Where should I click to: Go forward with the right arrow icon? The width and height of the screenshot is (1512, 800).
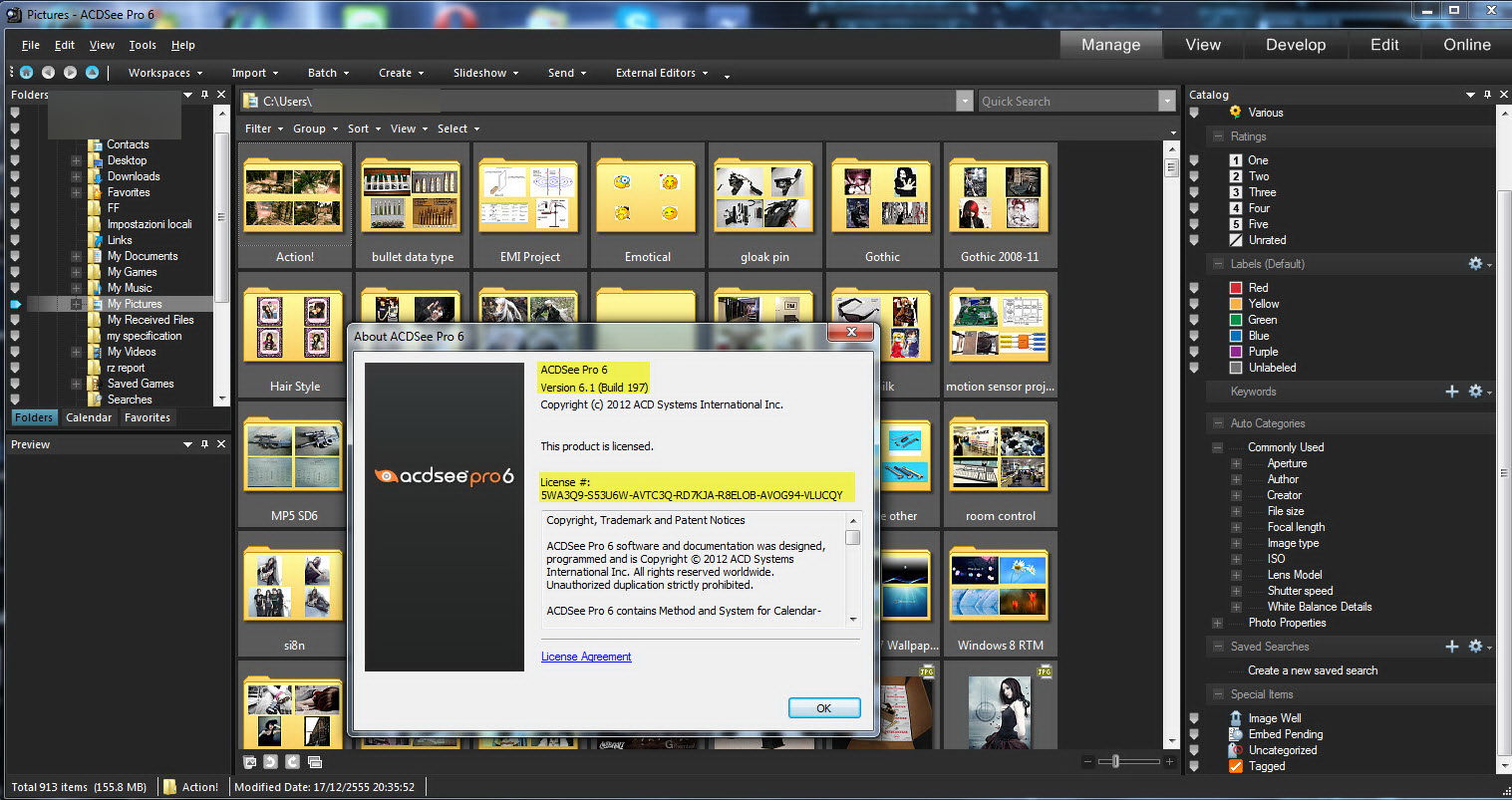(x=70, y=72)
